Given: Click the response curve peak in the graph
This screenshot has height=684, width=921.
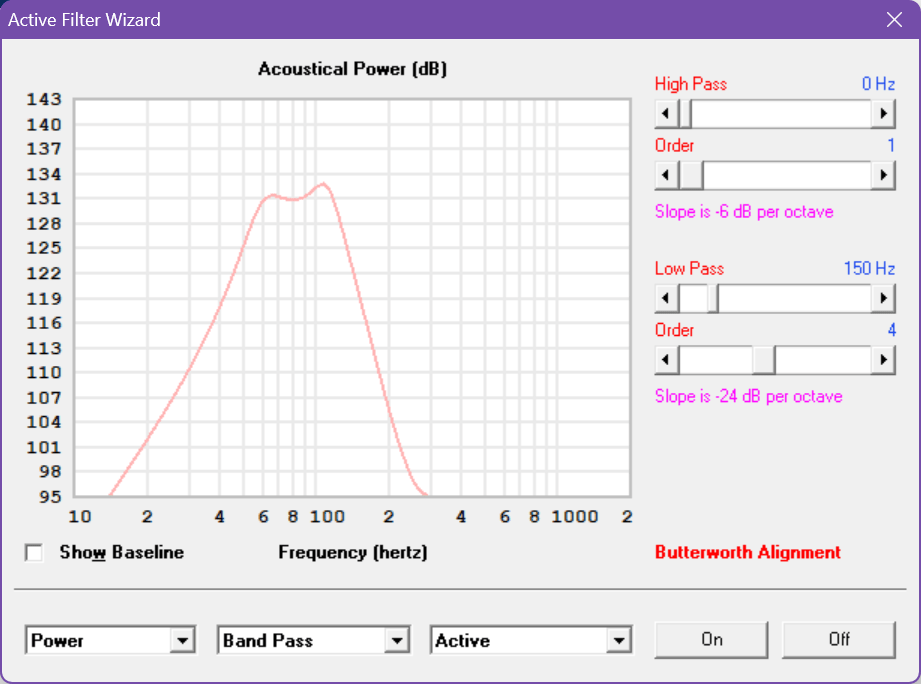Looking at the screenshot, I should [x=324, y=184].
